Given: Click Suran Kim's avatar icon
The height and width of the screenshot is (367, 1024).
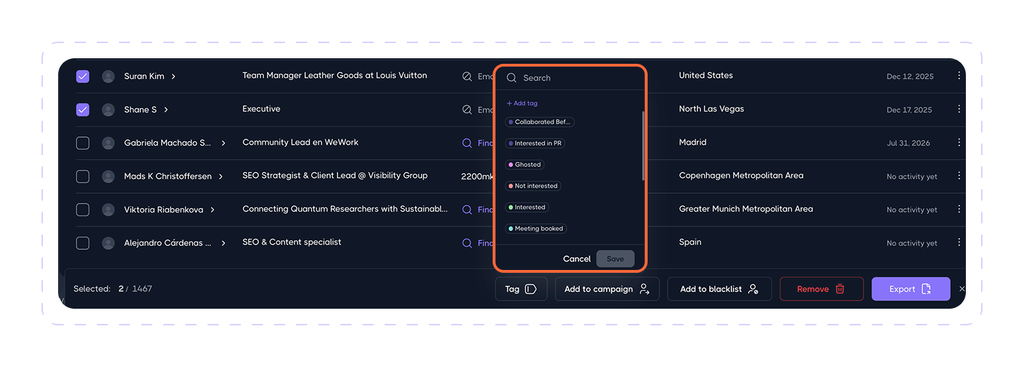Looking at the screenshot, I should 108,76.
